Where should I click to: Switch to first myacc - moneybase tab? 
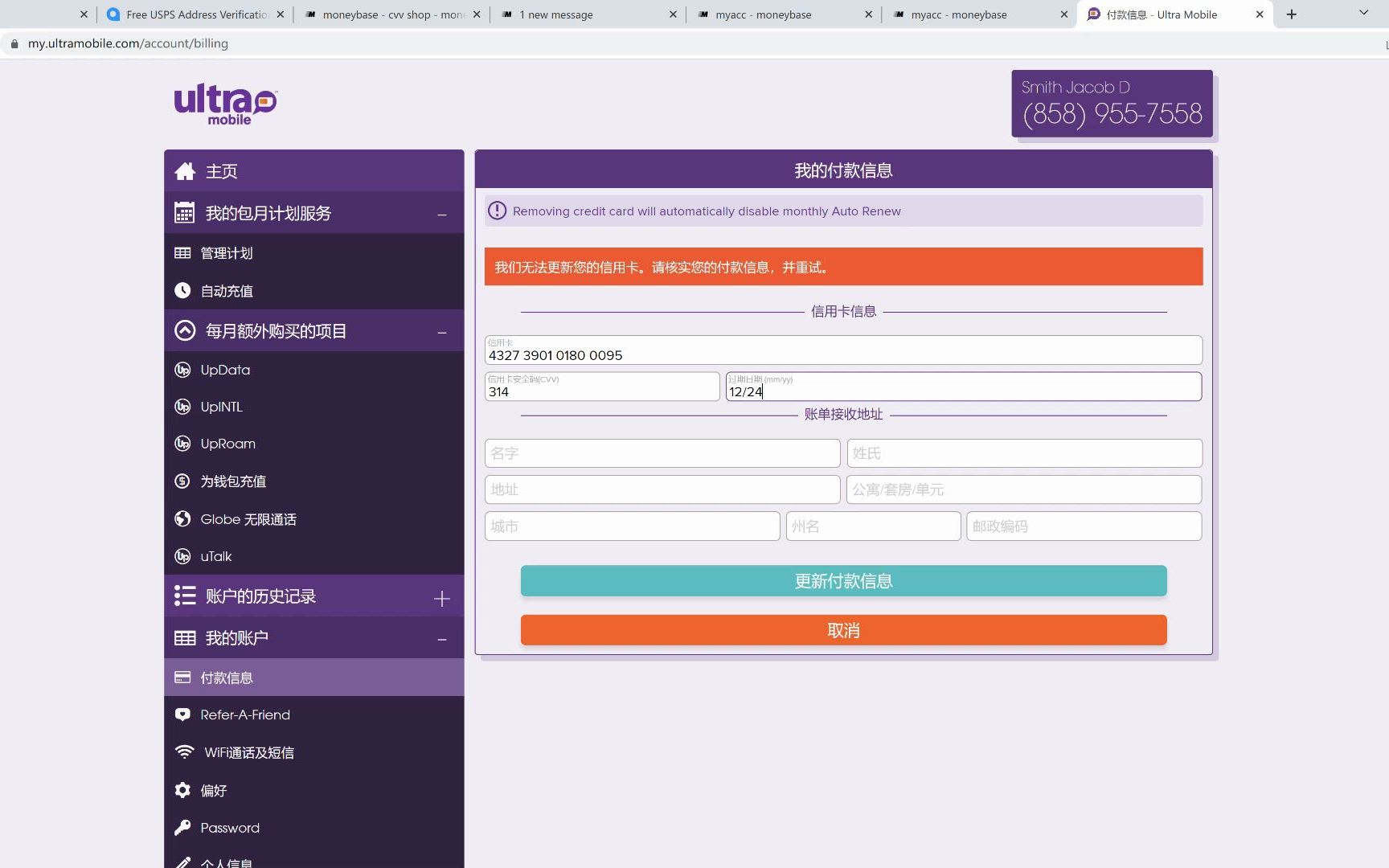(x=783, y=14)
